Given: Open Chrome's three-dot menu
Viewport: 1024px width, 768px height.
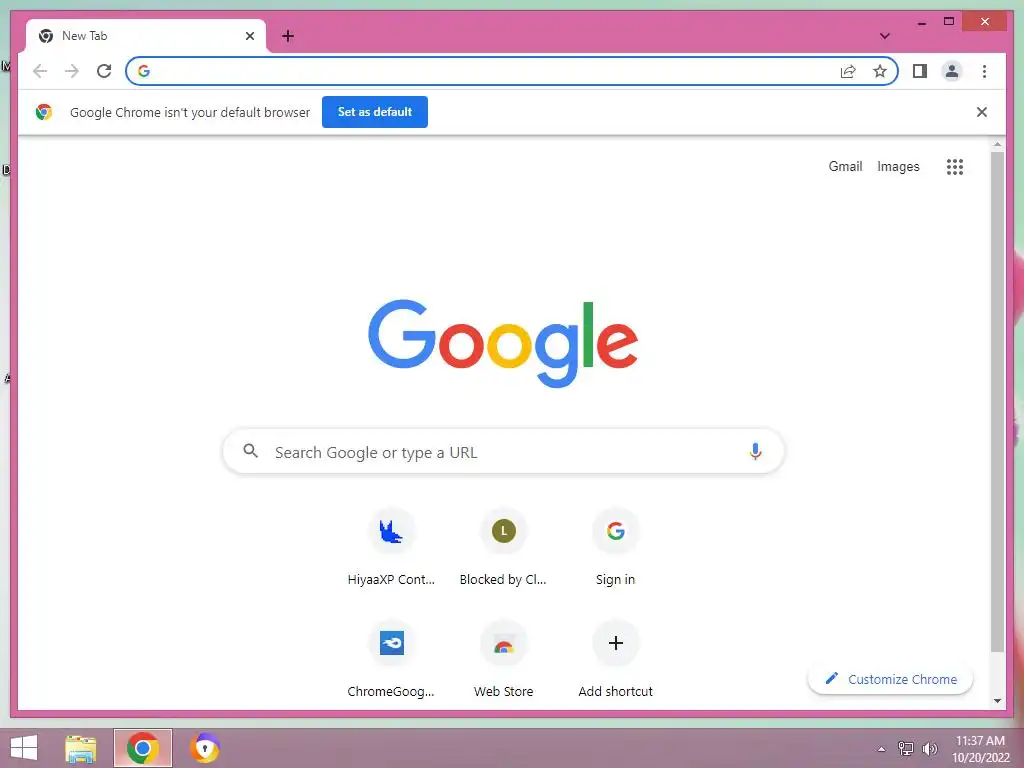Looking at the screenshot, I should [x=984, y=71].
